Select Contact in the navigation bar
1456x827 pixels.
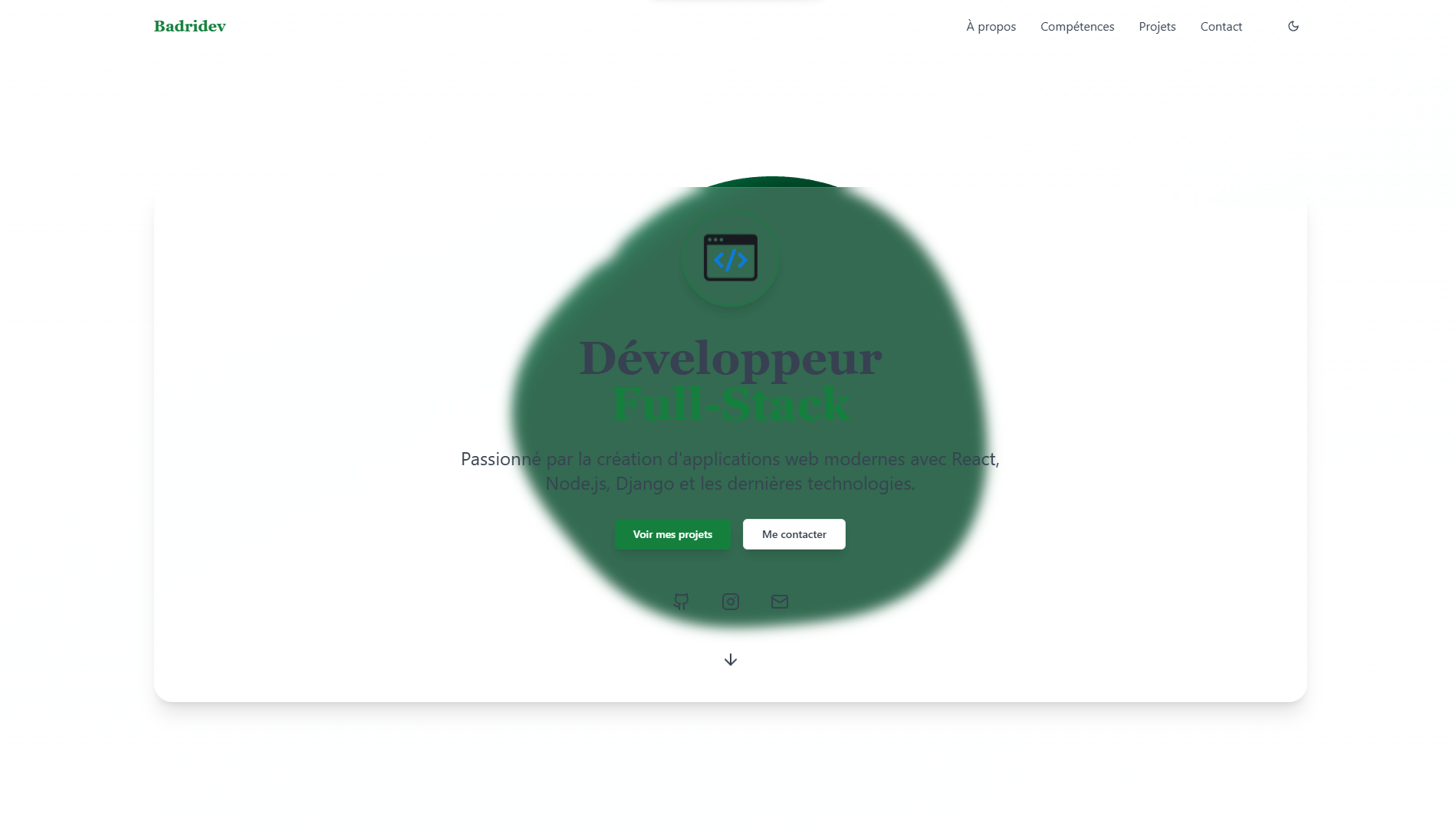pyautogui.click(x=1221, y=26)
